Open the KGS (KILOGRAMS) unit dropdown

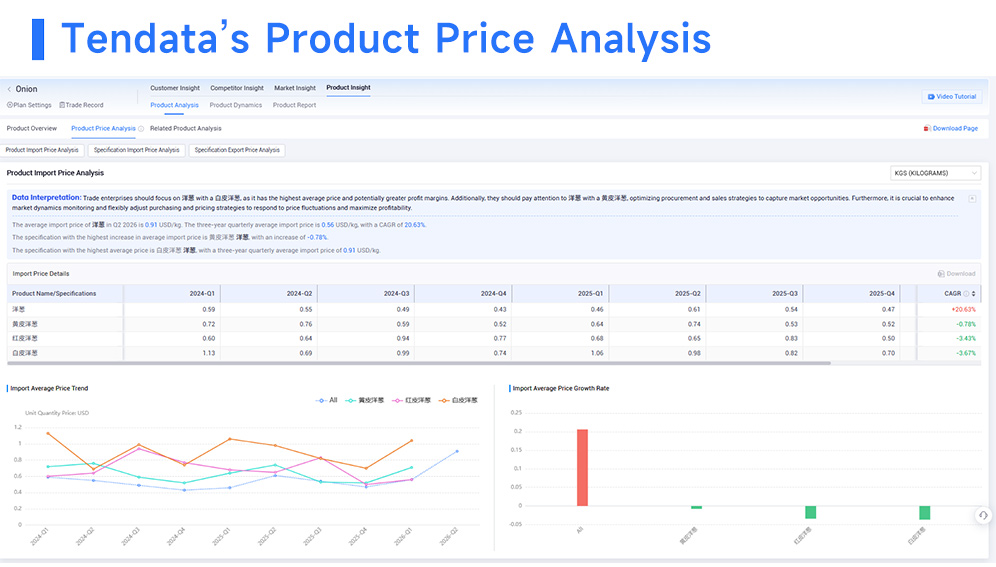coord(935,173)
